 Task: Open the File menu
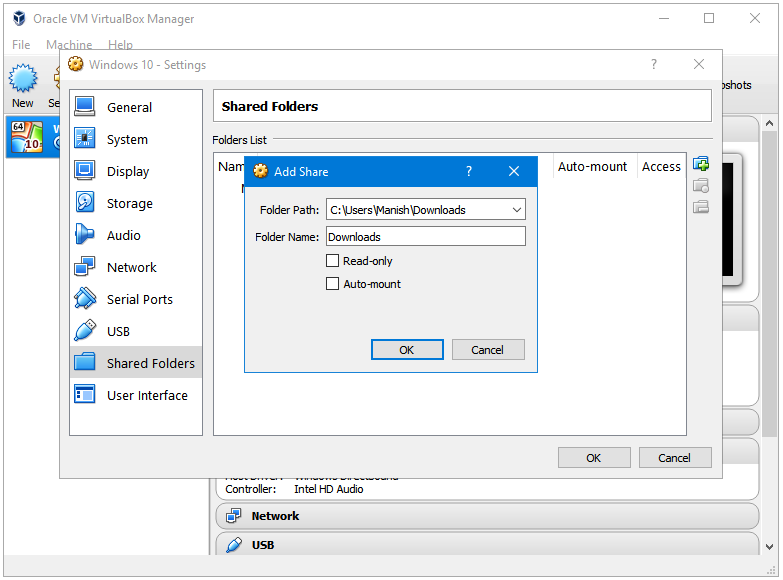pos(21,45)
